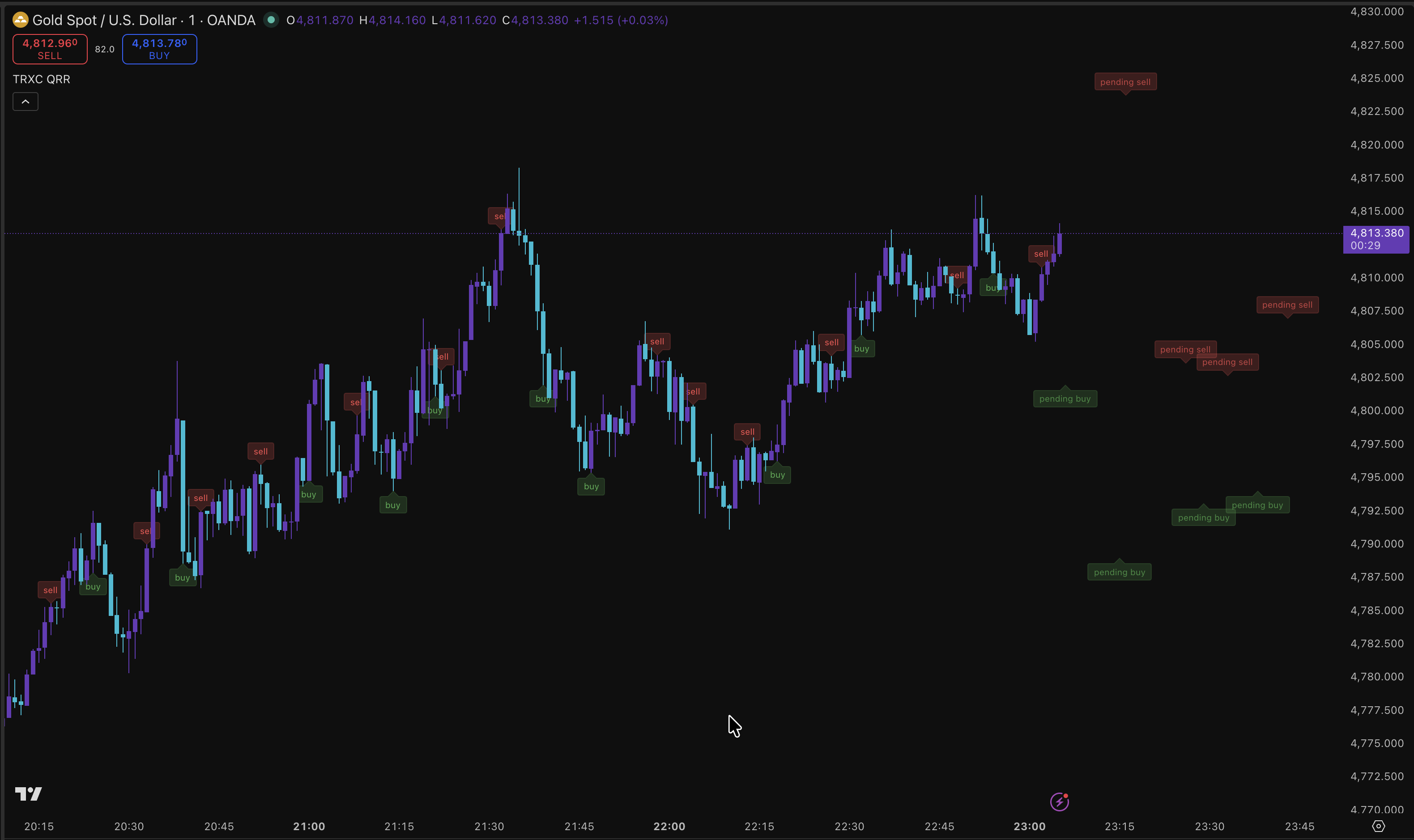Click the 22:00 label on the time axis
This screenshot has height=840, width=1414.
tap(670, 826)
